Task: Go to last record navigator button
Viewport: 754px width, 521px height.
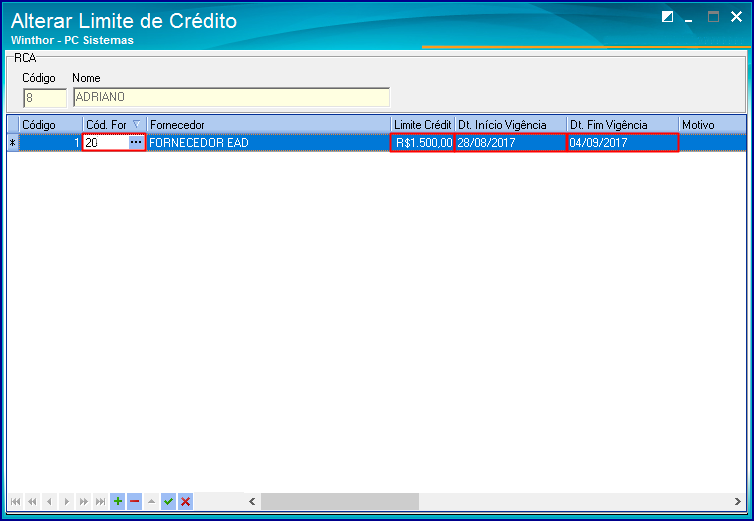Action: coord(101,502)
